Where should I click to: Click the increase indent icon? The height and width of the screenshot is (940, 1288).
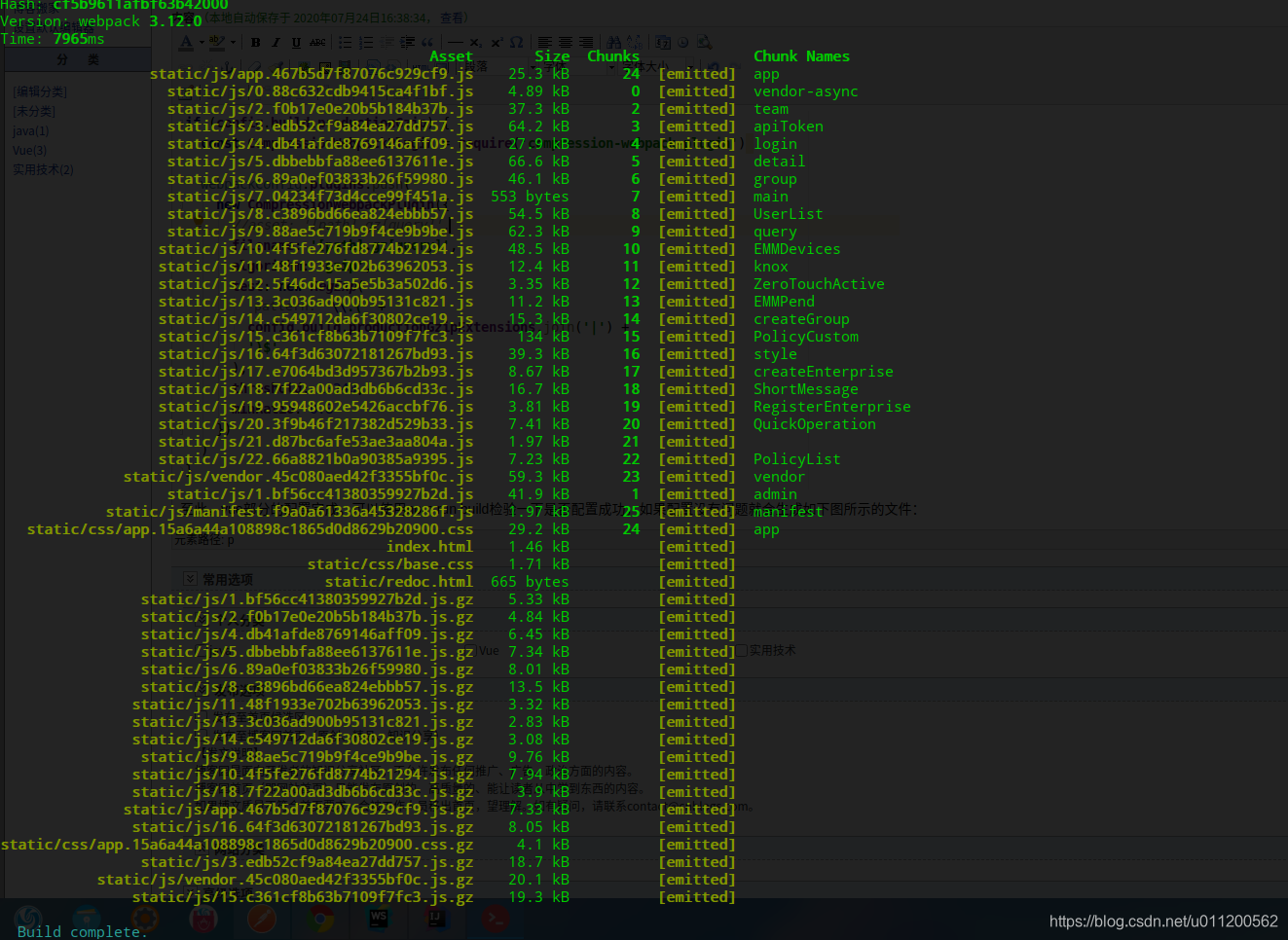click(407, 42)
